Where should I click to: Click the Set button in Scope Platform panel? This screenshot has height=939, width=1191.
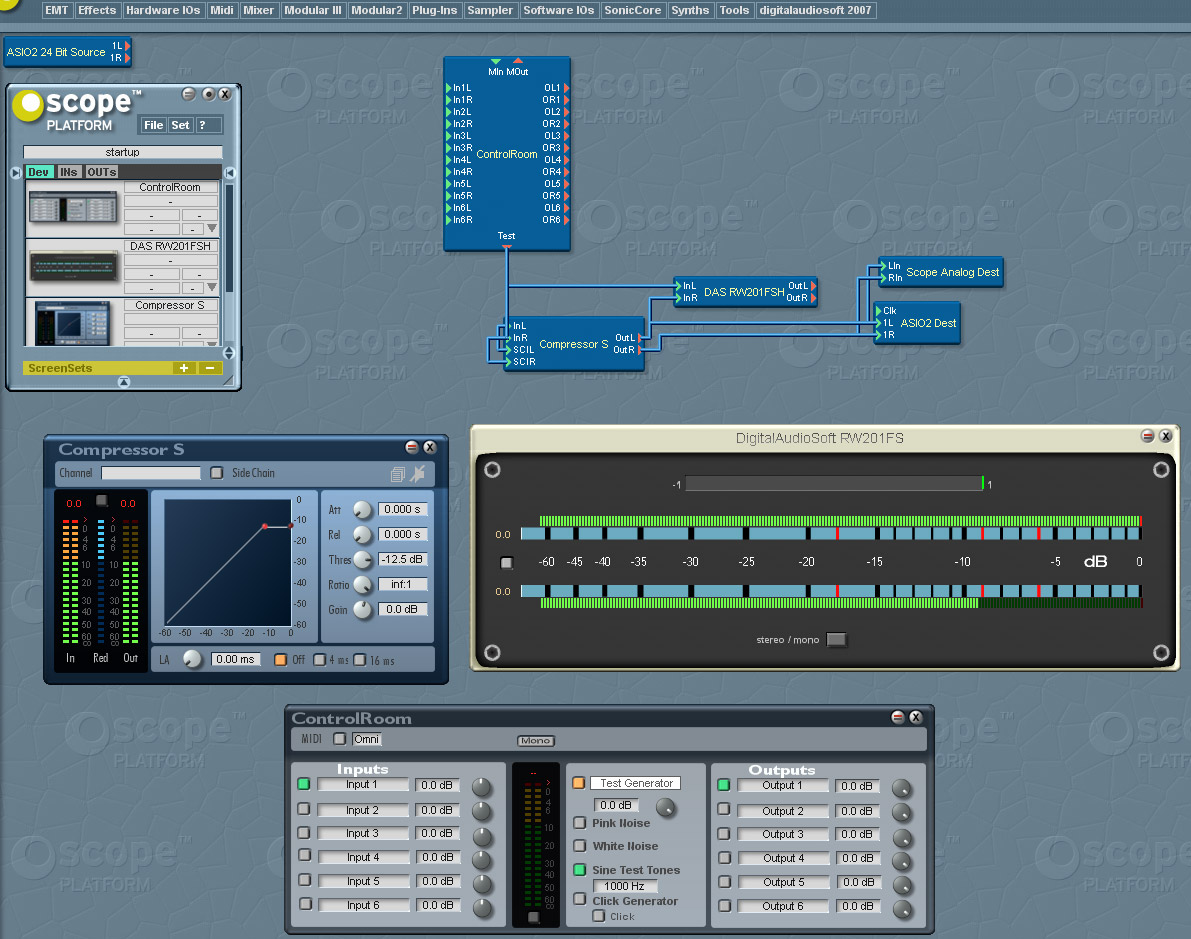click(x=180, y=125)
